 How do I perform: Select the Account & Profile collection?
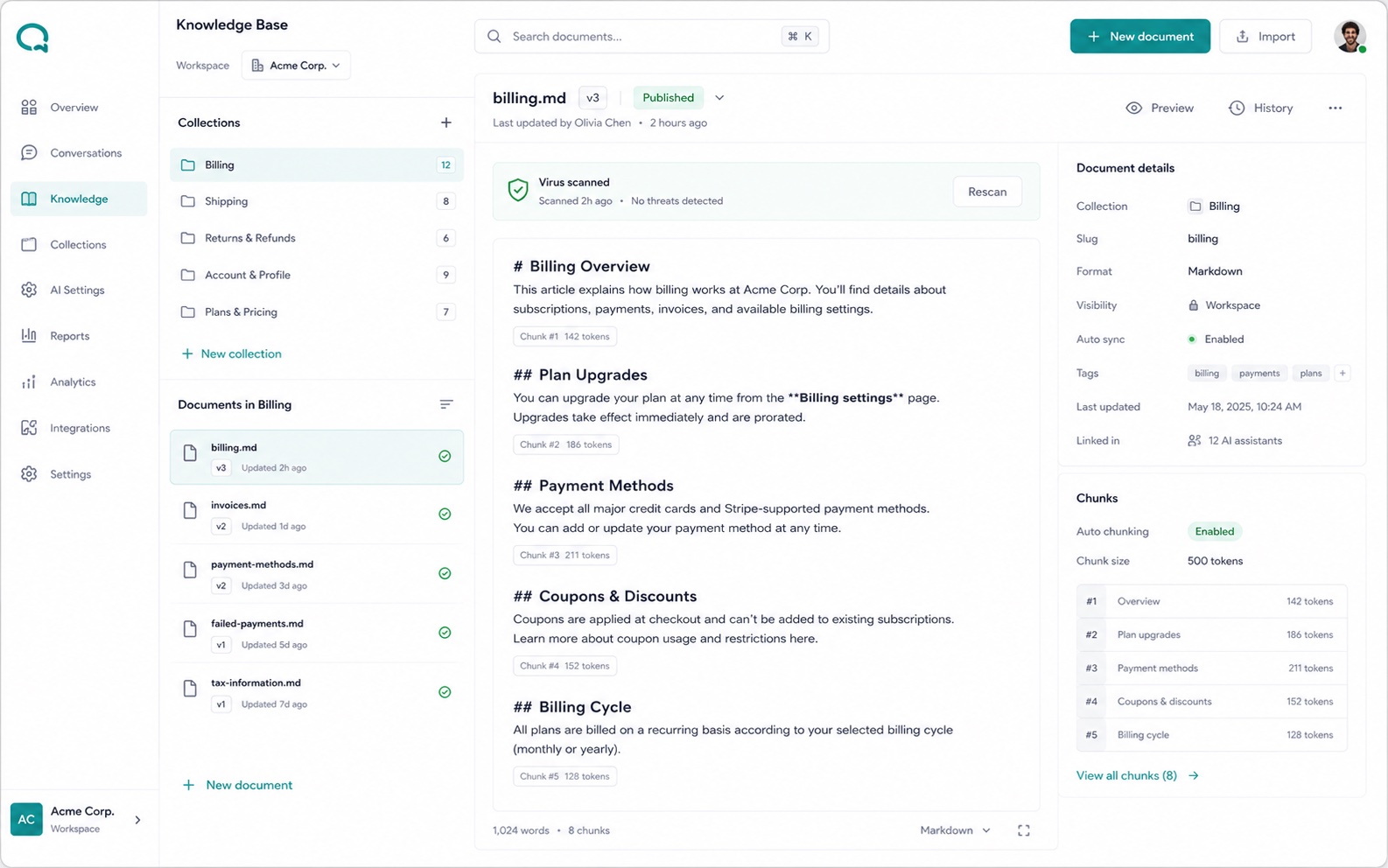pos(317,275)
